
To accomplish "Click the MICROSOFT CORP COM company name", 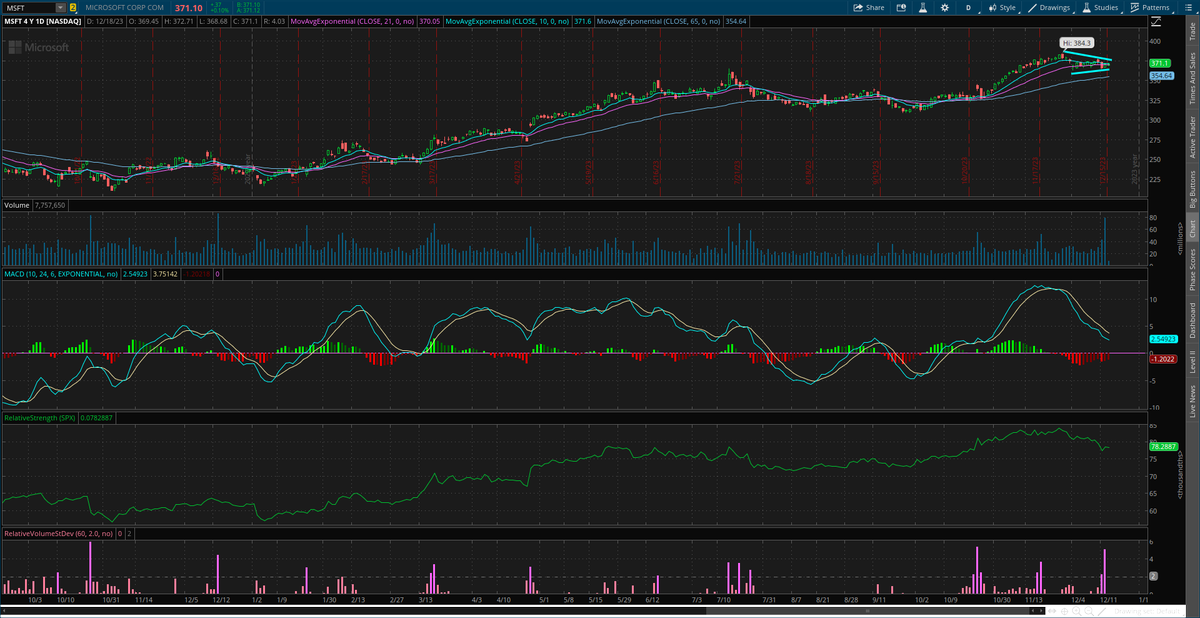I will pos(127,7).
